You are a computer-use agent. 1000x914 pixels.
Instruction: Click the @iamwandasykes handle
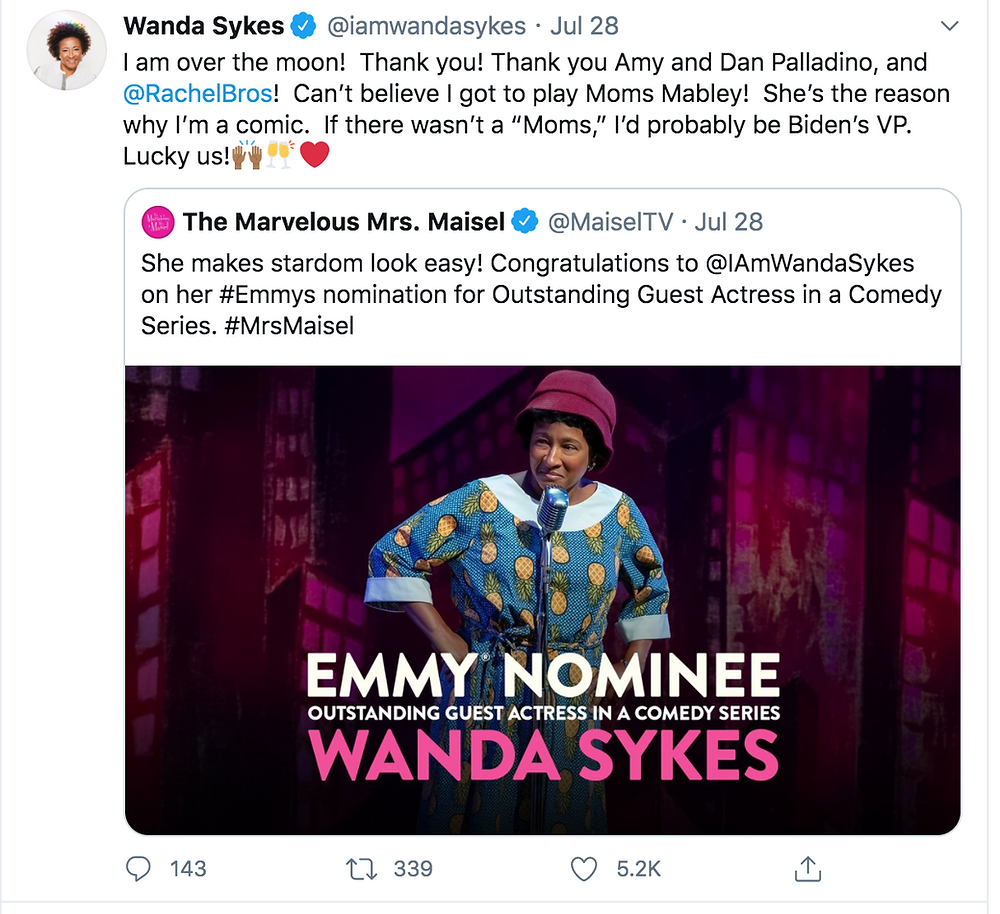426,26
